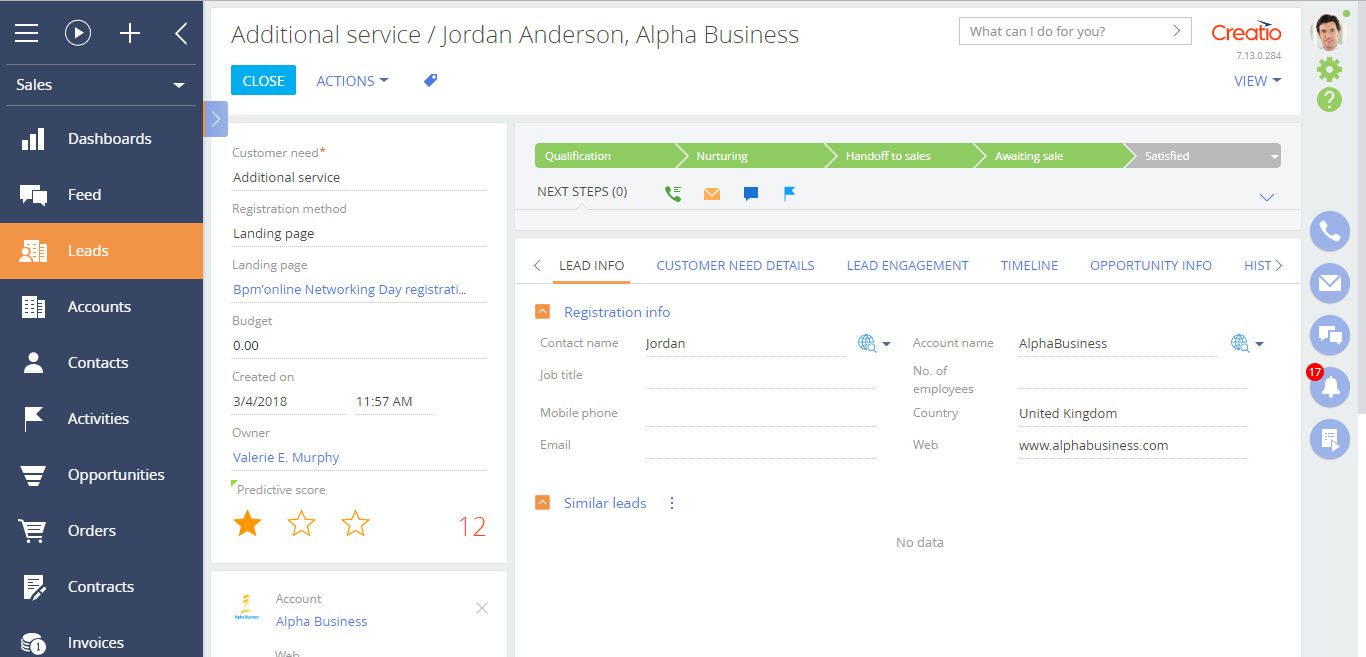Viewport: 1366px width, 657px height.
Task: Open Opportunities in the sidebar
Action: pos(101,475)
